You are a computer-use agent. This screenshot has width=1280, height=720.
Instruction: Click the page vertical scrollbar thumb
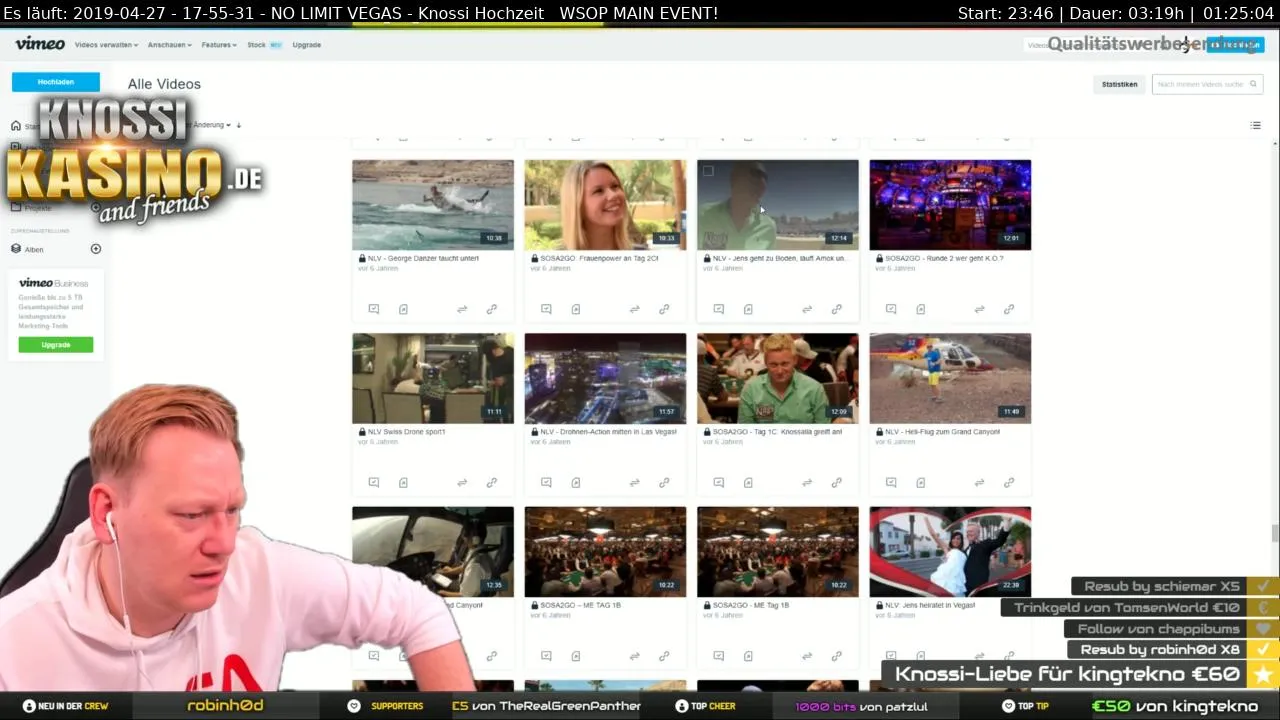coord(1275,532)
